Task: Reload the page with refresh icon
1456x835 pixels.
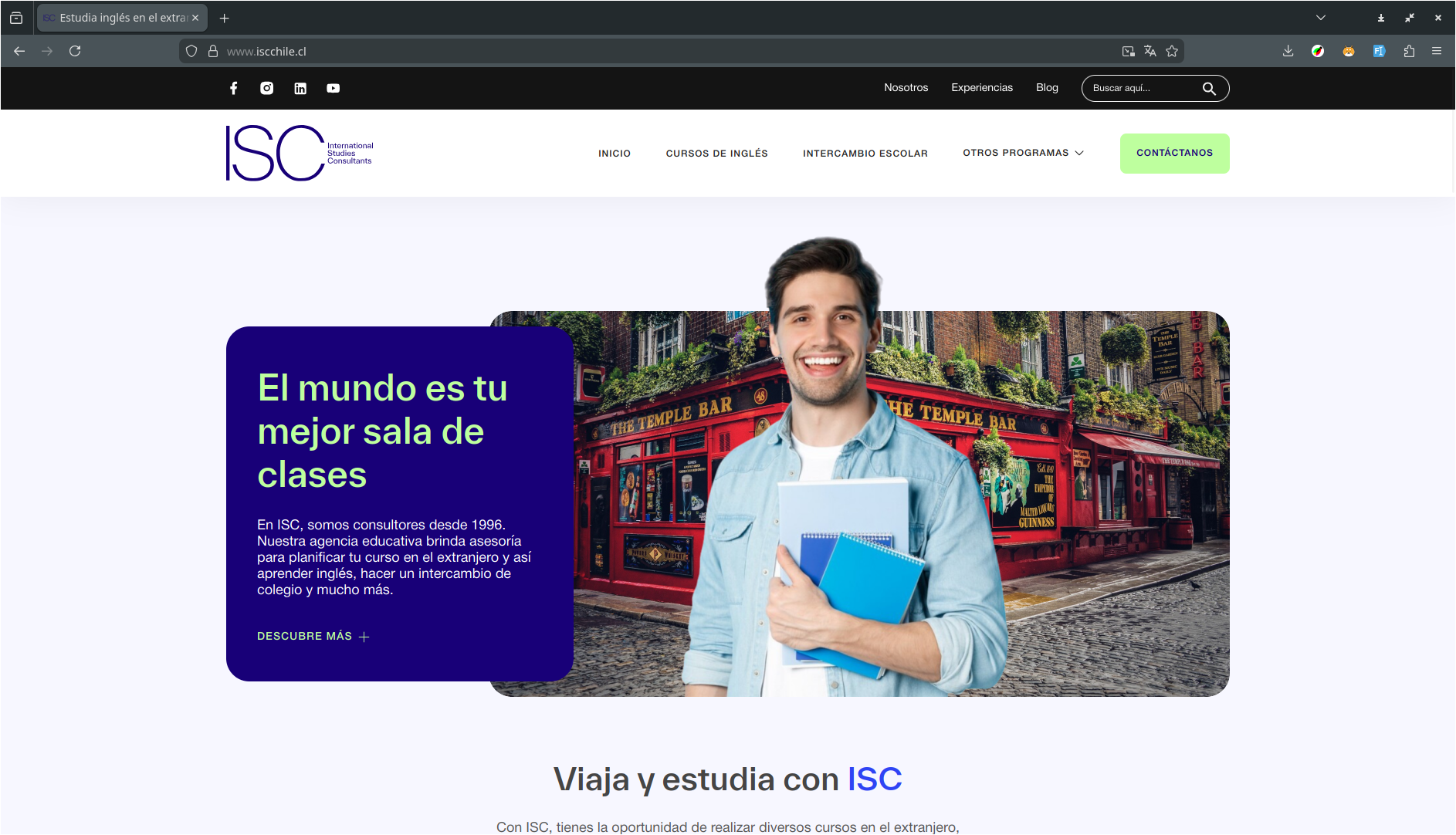Action: point(75,51)
